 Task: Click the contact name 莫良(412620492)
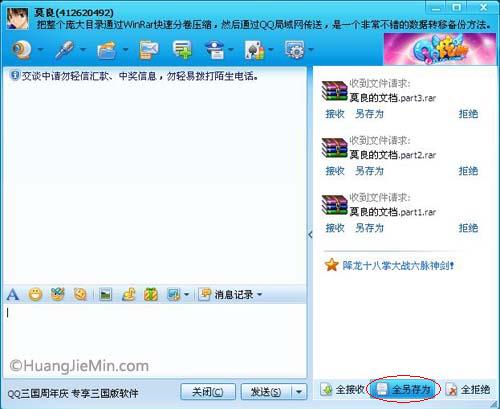coord(74,13)
